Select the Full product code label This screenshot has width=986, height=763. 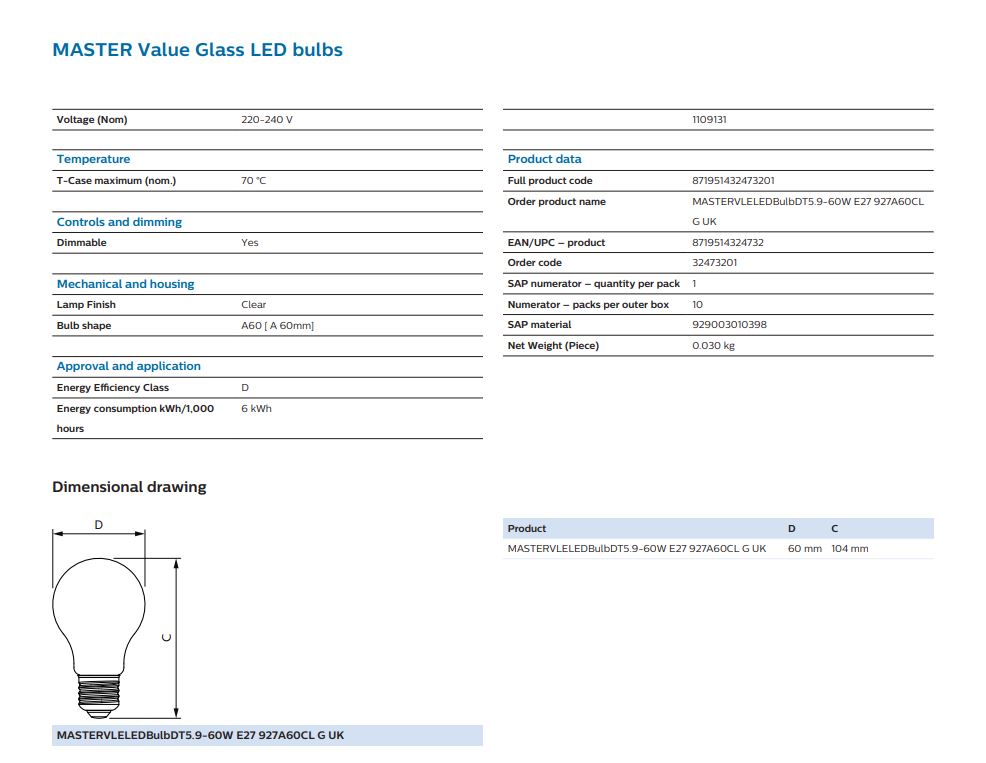(550, 181)
